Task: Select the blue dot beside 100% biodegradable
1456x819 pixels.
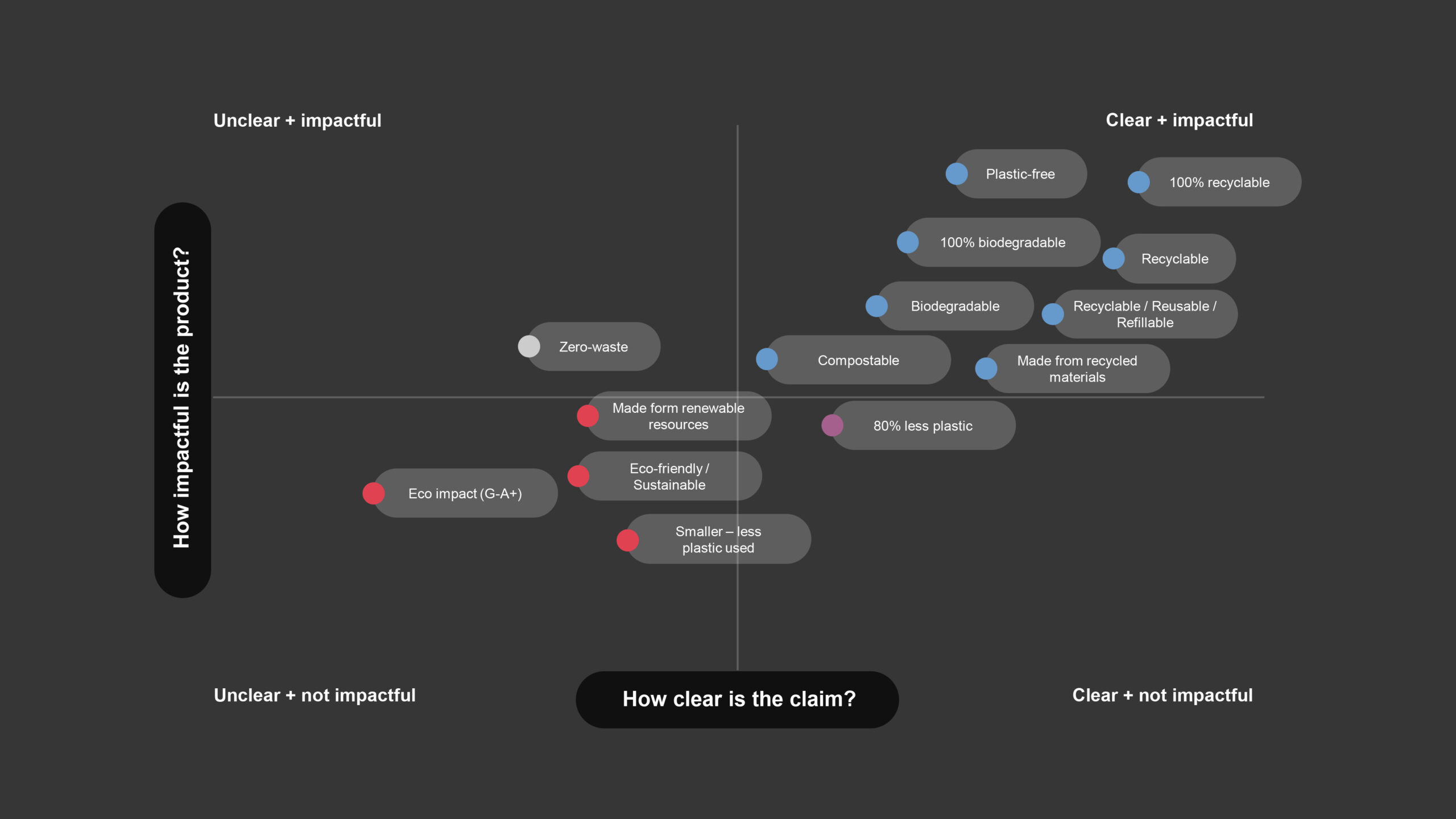Action: pyautogui.click(x=908, y=242)
